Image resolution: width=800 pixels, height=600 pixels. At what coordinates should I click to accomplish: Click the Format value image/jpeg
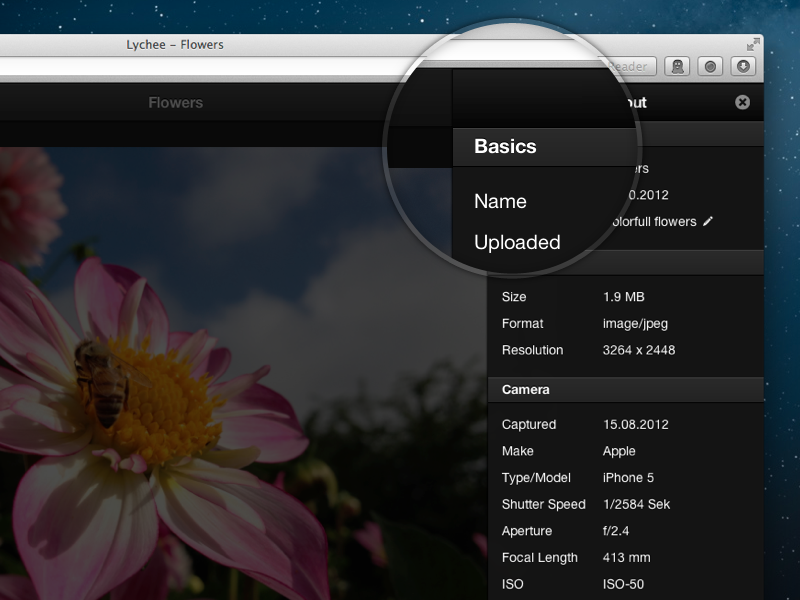(635, 323)
